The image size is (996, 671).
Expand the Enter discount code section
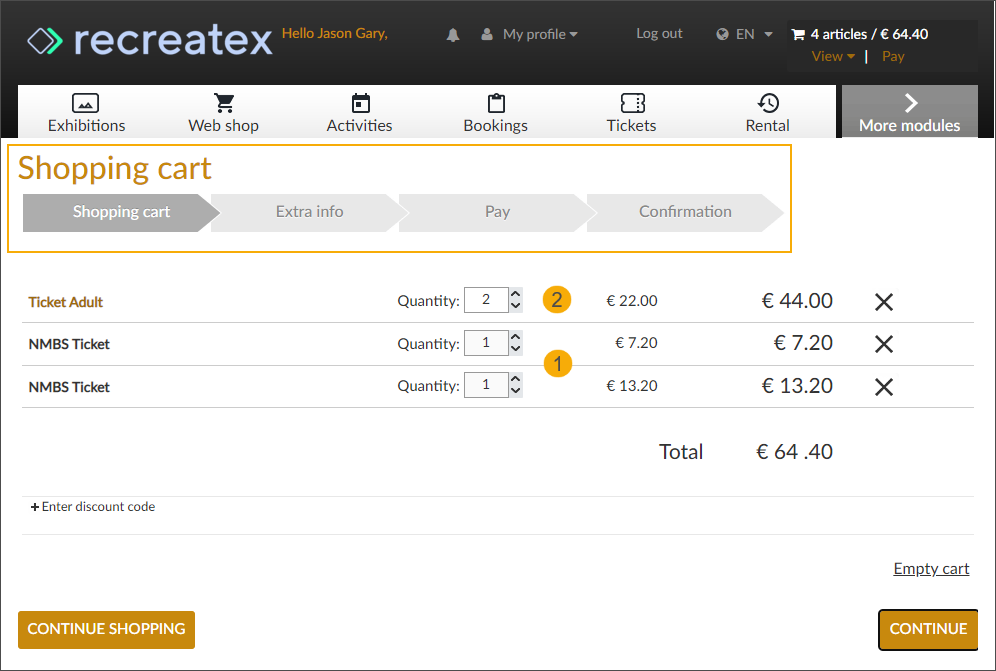pyautogui.click(x=93, y=506)
